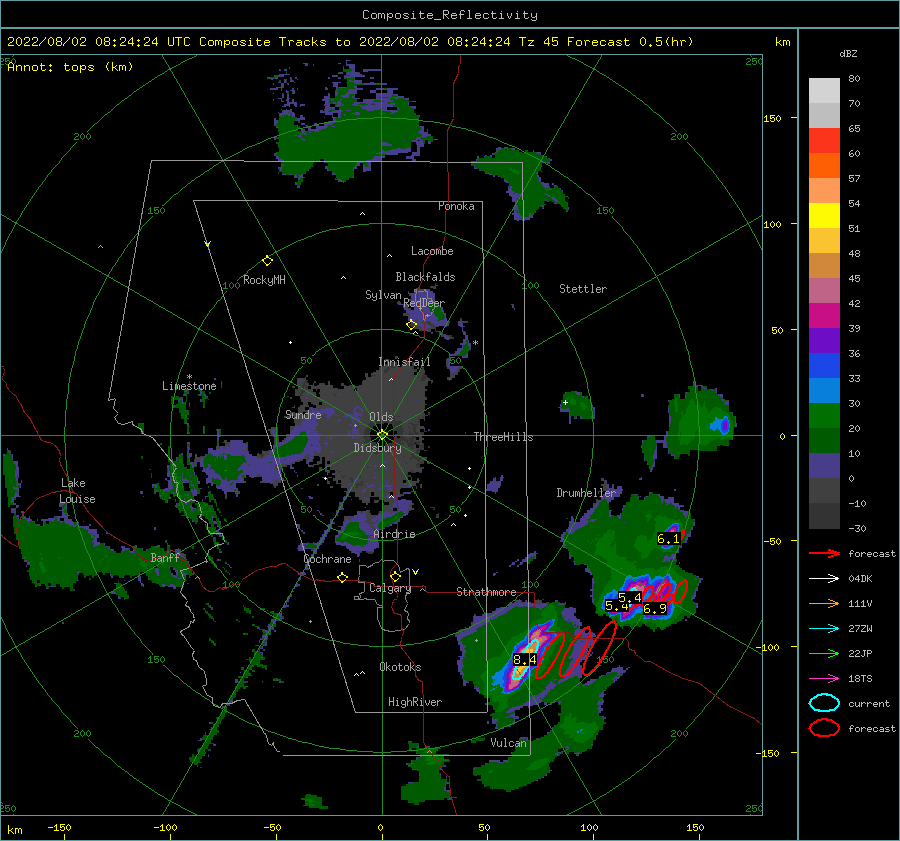Select the light gray 80-70 dBZ swatch
This screenshot has width=900, height=841.
point(824,91)
